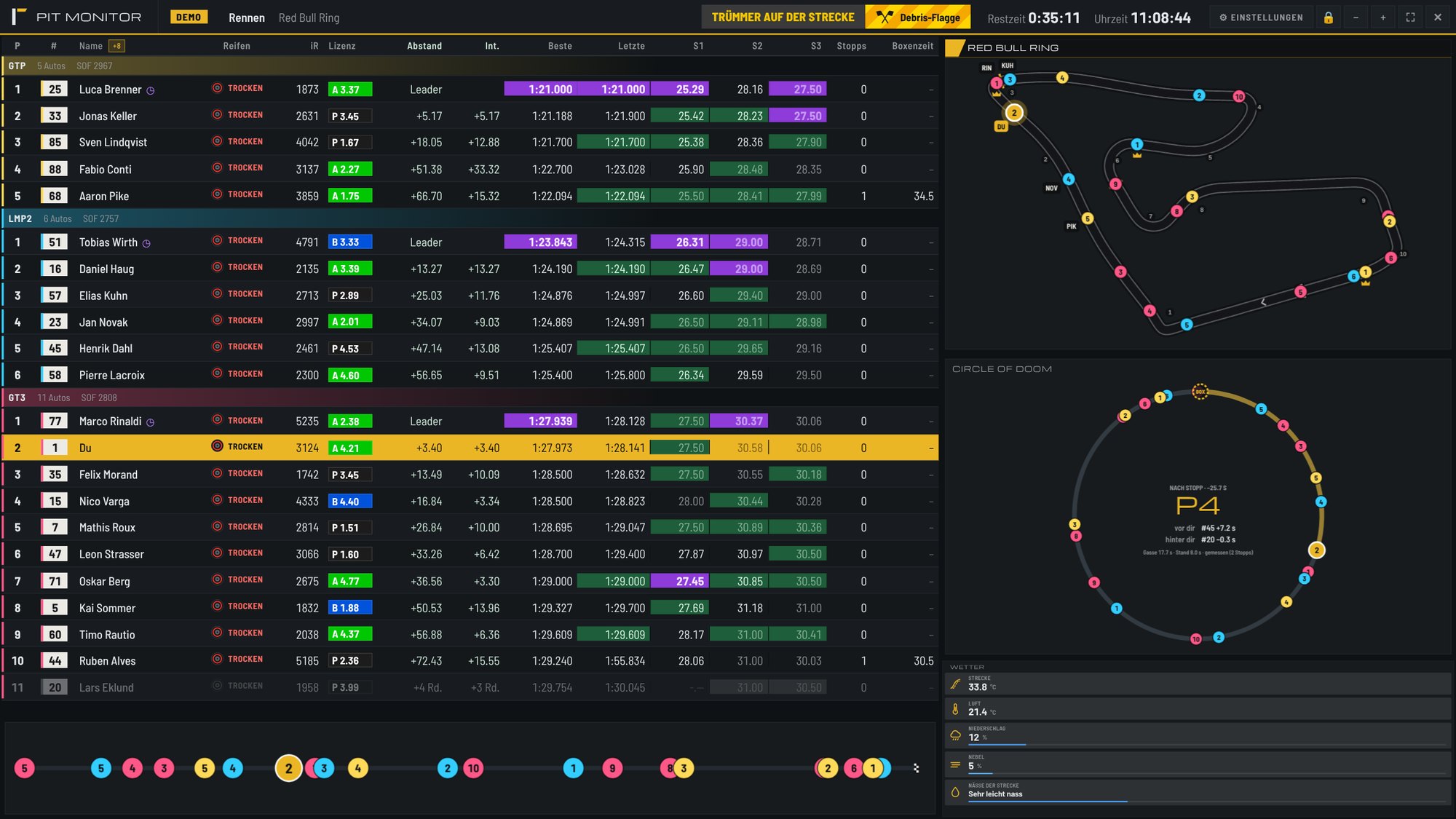This screenshot has height=819, width=1456.
Task: Click the Luft thermometer icon
Action: tap(955, 708)
